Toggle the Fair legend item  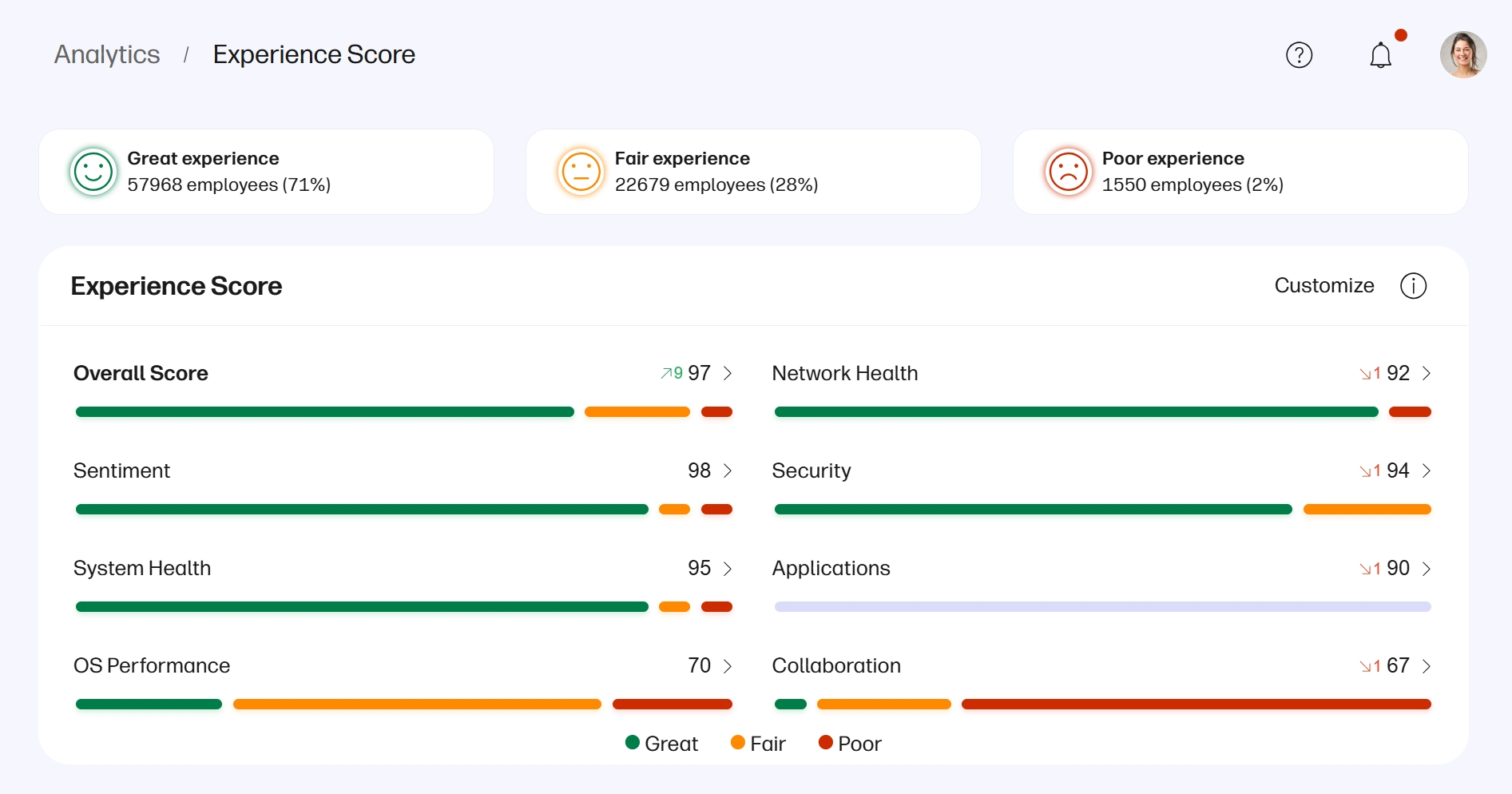click(760, 743)
